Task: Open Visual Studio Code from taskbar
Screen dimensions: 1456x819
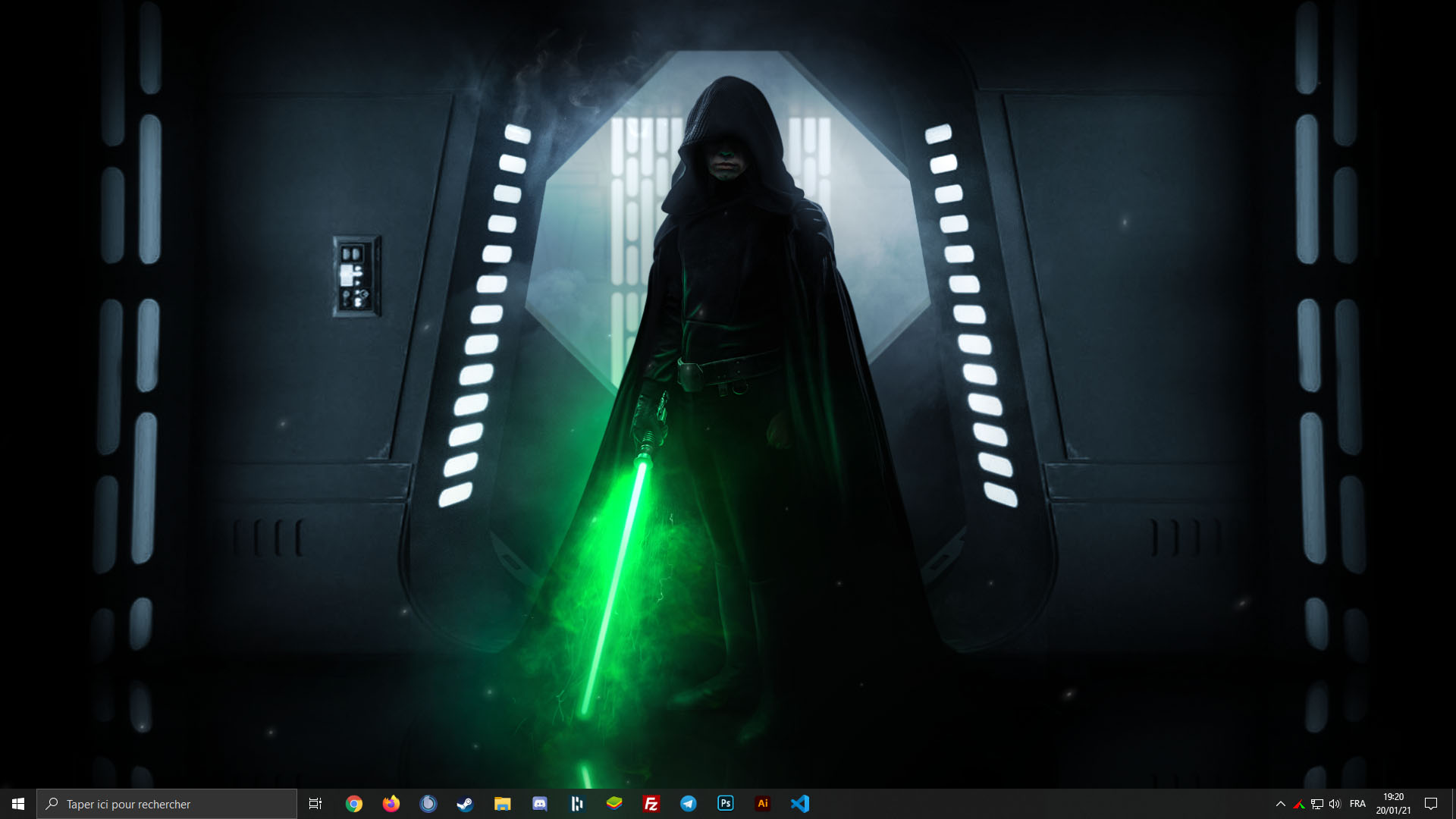Action: click(x=800, y=804)
